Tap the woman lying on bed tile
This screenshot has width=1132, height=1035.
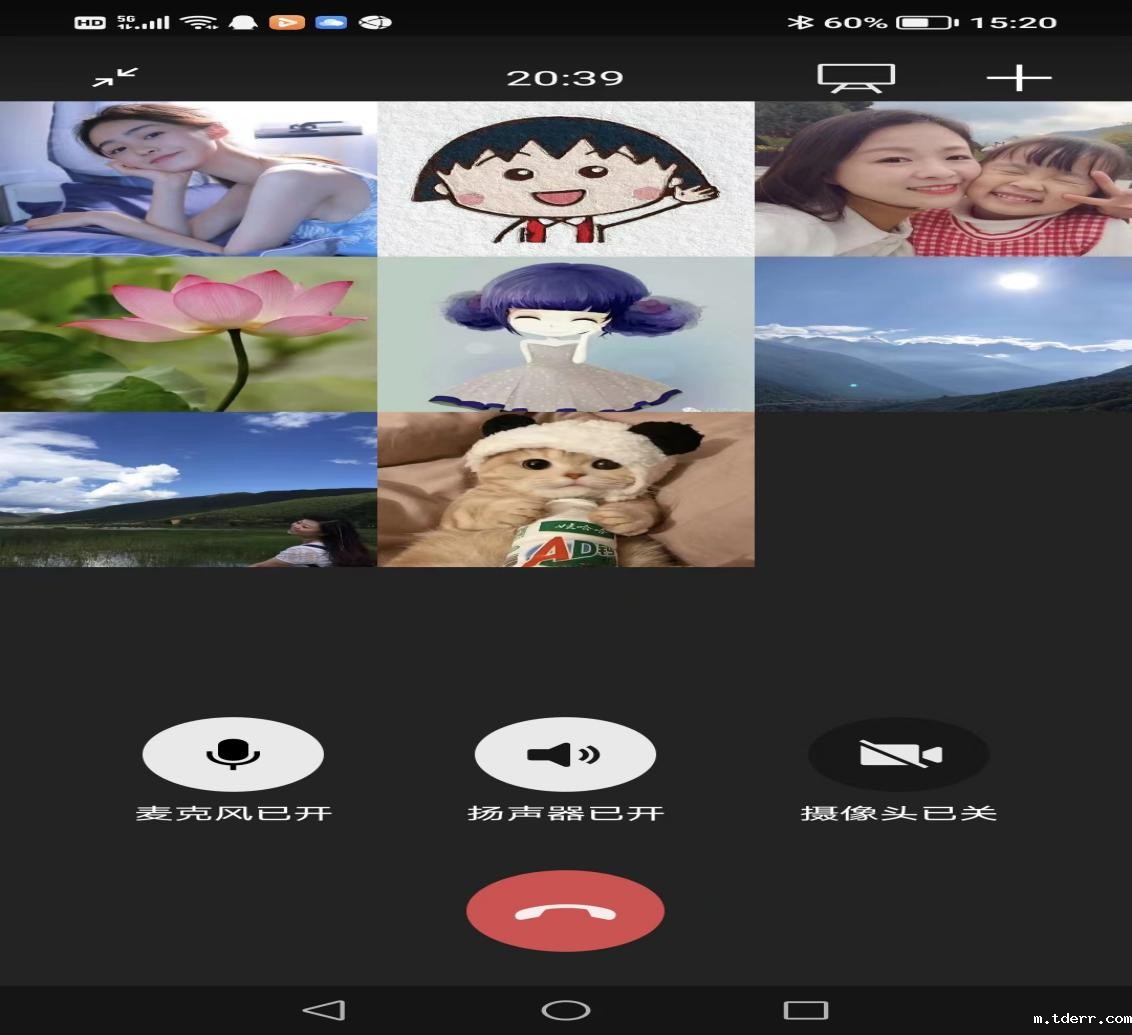click(188, 179)
